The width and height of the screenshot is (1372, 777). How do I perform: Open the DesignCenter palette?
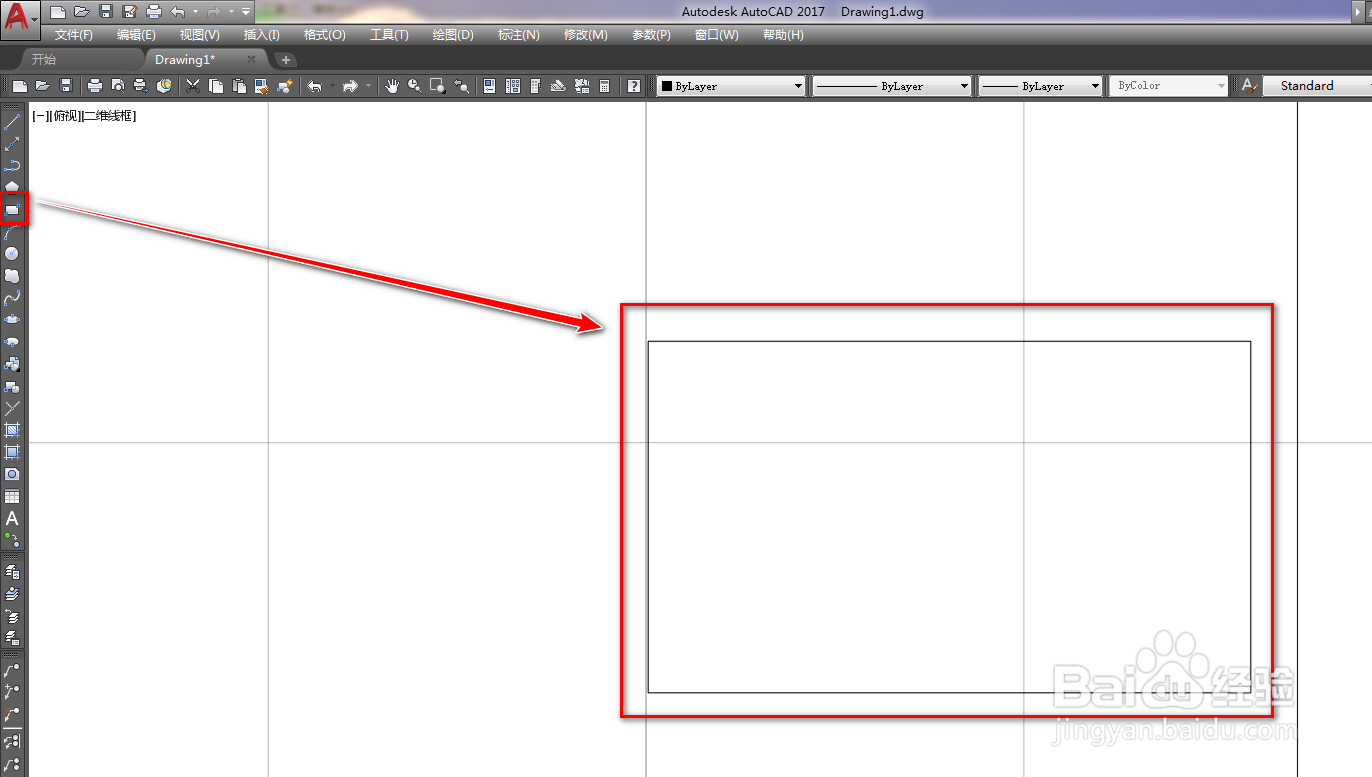point(512,86)
